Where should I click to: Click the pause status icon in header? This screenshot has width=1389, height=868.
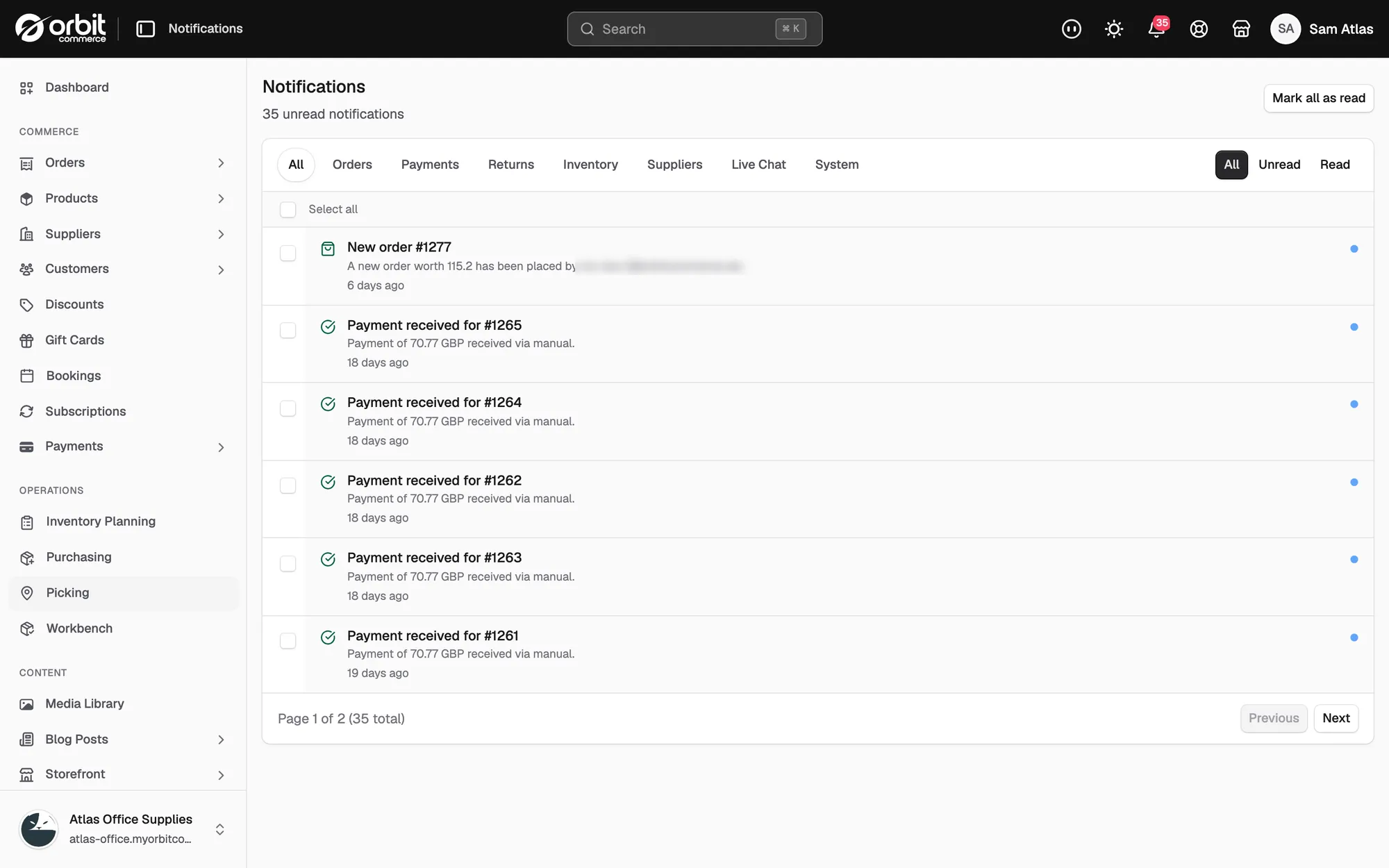(x=1071, y=28)
